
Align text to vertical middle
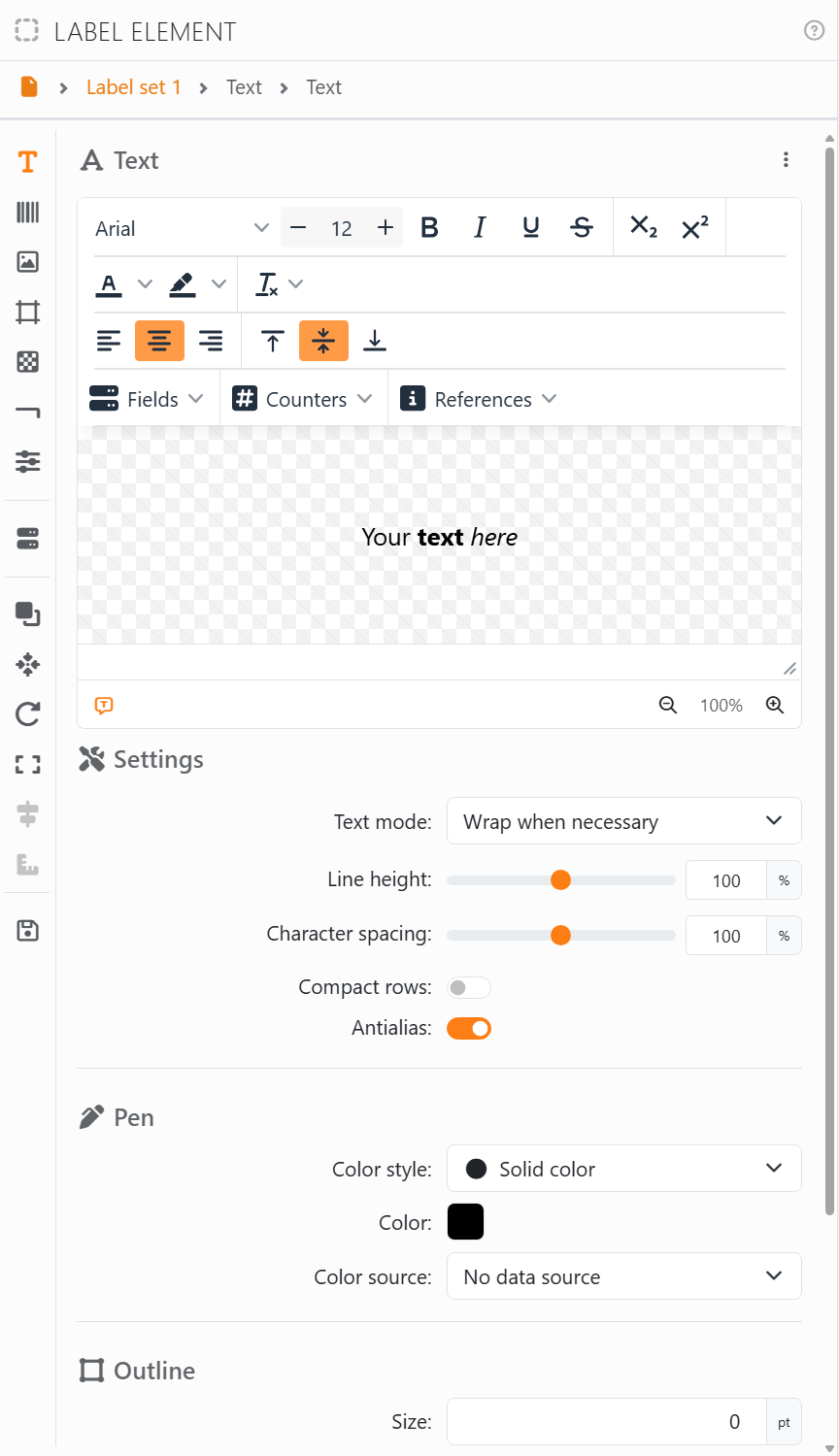click(x=323, y=341)
